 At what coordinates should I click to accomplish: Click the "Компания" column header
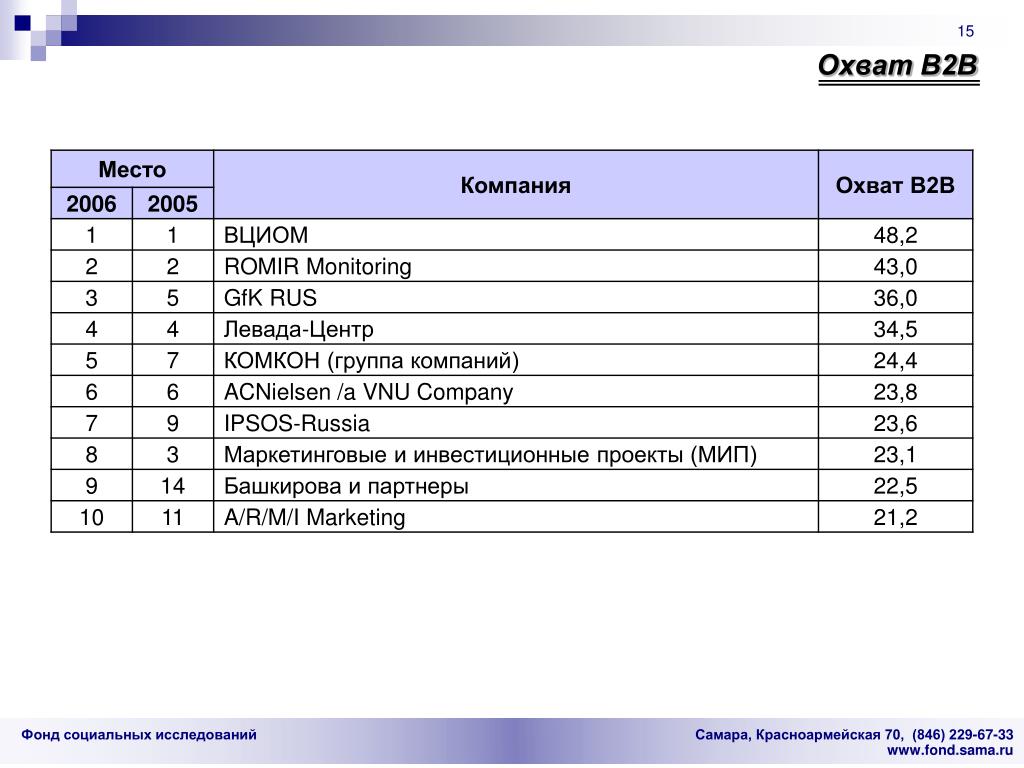point(515,185)
